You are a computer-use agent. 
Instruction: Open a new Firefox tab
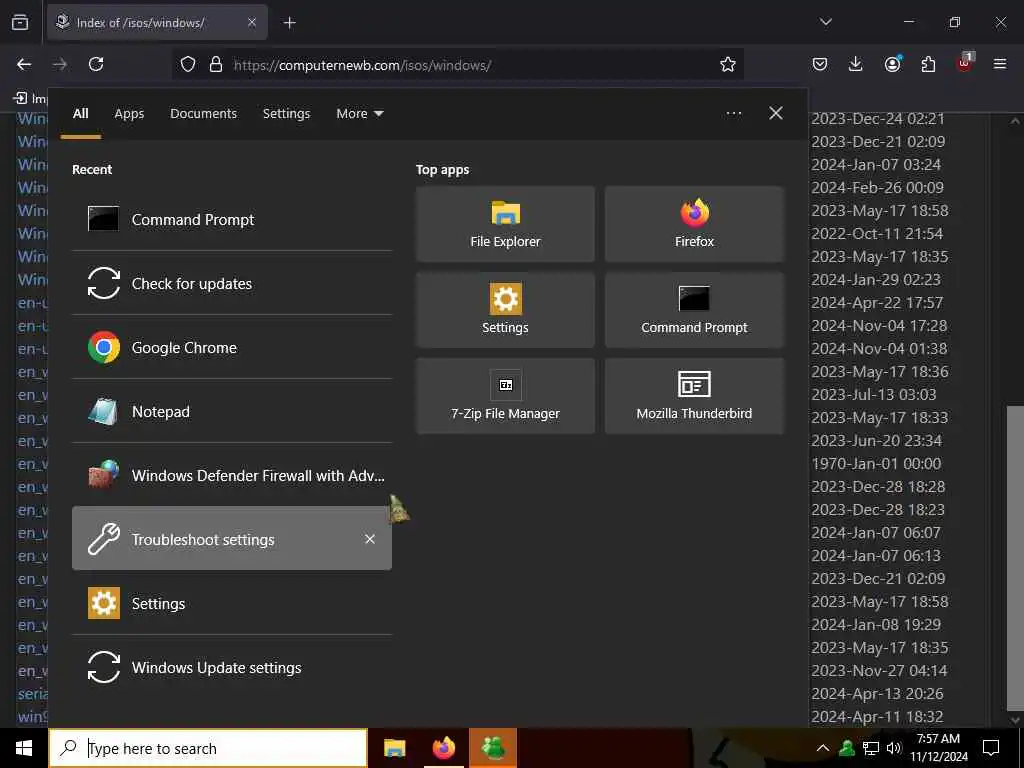[289, 23]
